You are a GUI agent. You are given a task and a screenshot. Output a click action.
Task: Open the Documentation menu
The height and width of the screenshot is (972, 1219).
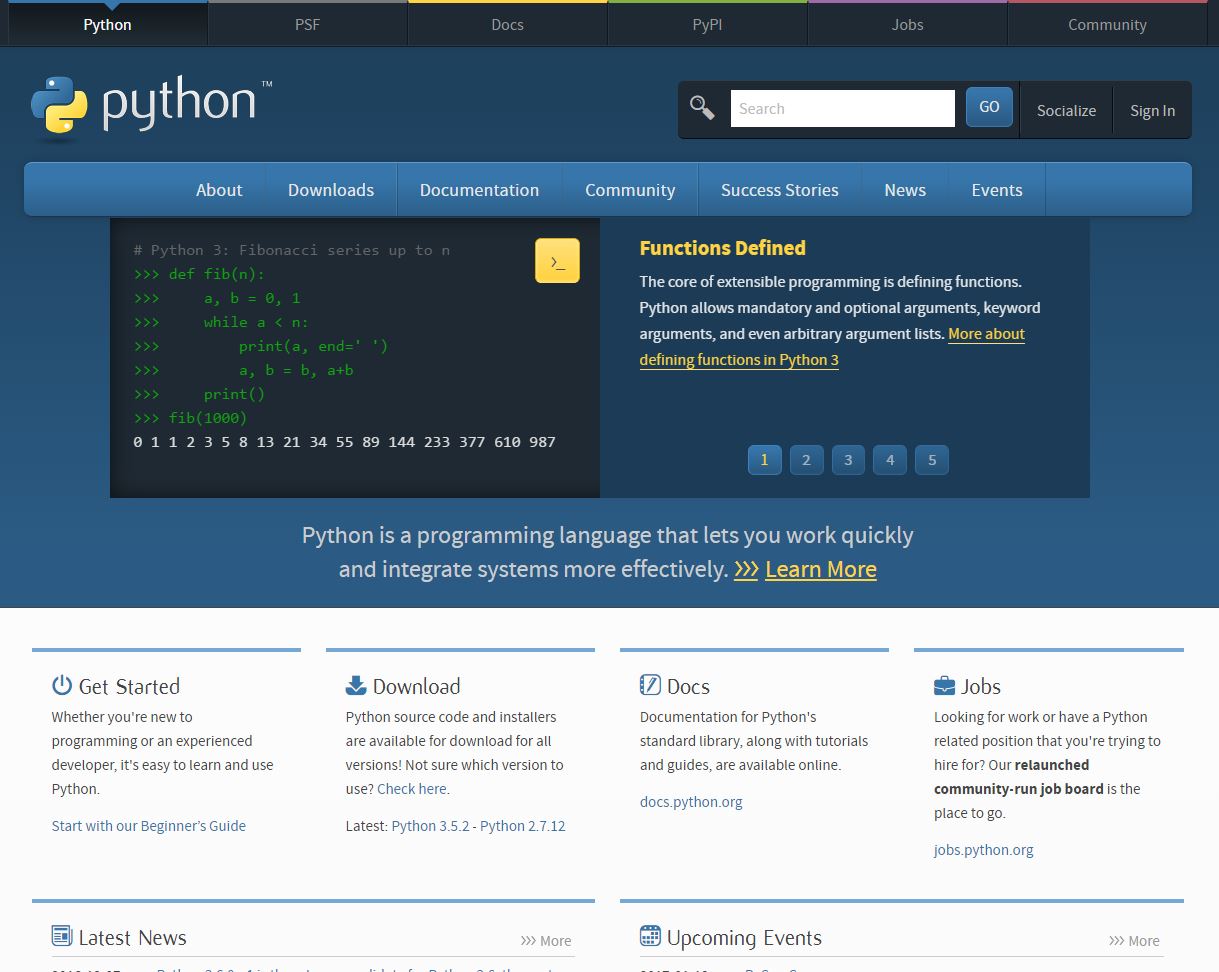(479, 190)
